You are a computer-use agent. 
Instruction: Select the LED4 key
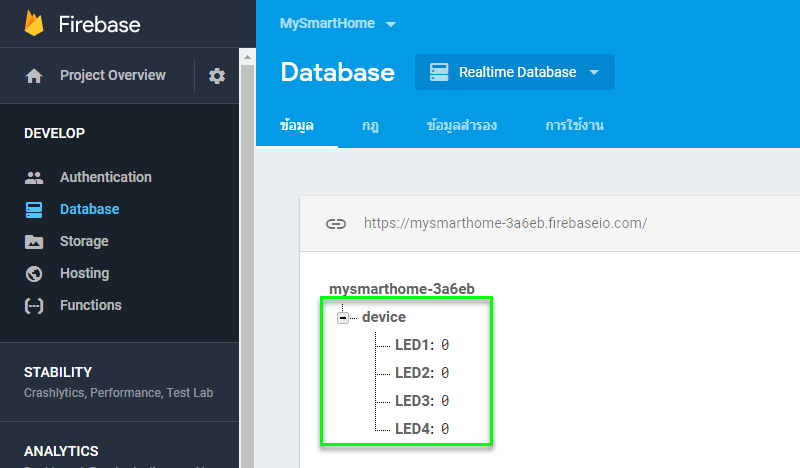pyautogui.click(x=414, y=429)
